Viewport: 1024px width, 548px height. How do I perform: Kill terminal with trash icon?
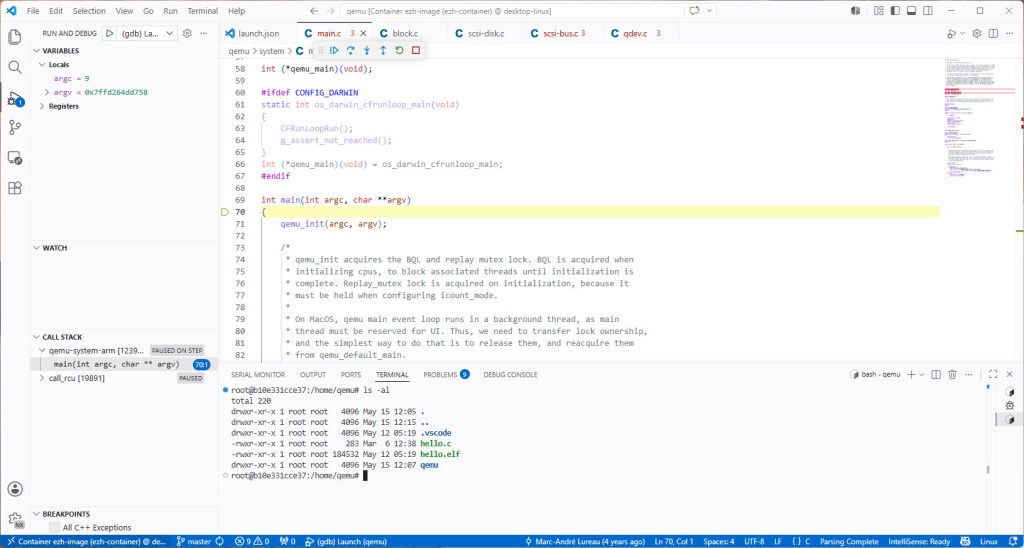(x=952, y=374)
